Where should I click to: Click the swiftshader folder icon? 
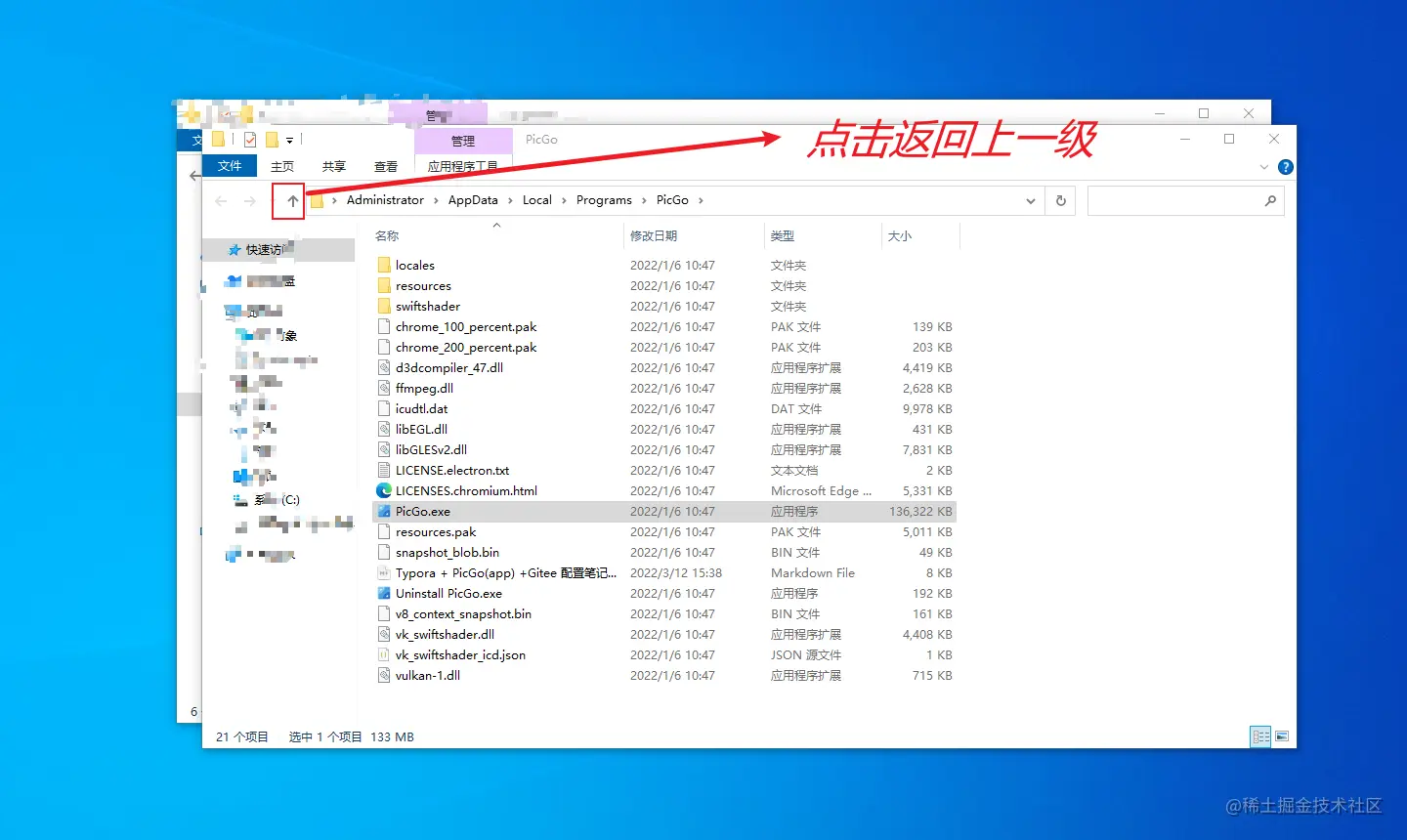(x=384, y=307)
